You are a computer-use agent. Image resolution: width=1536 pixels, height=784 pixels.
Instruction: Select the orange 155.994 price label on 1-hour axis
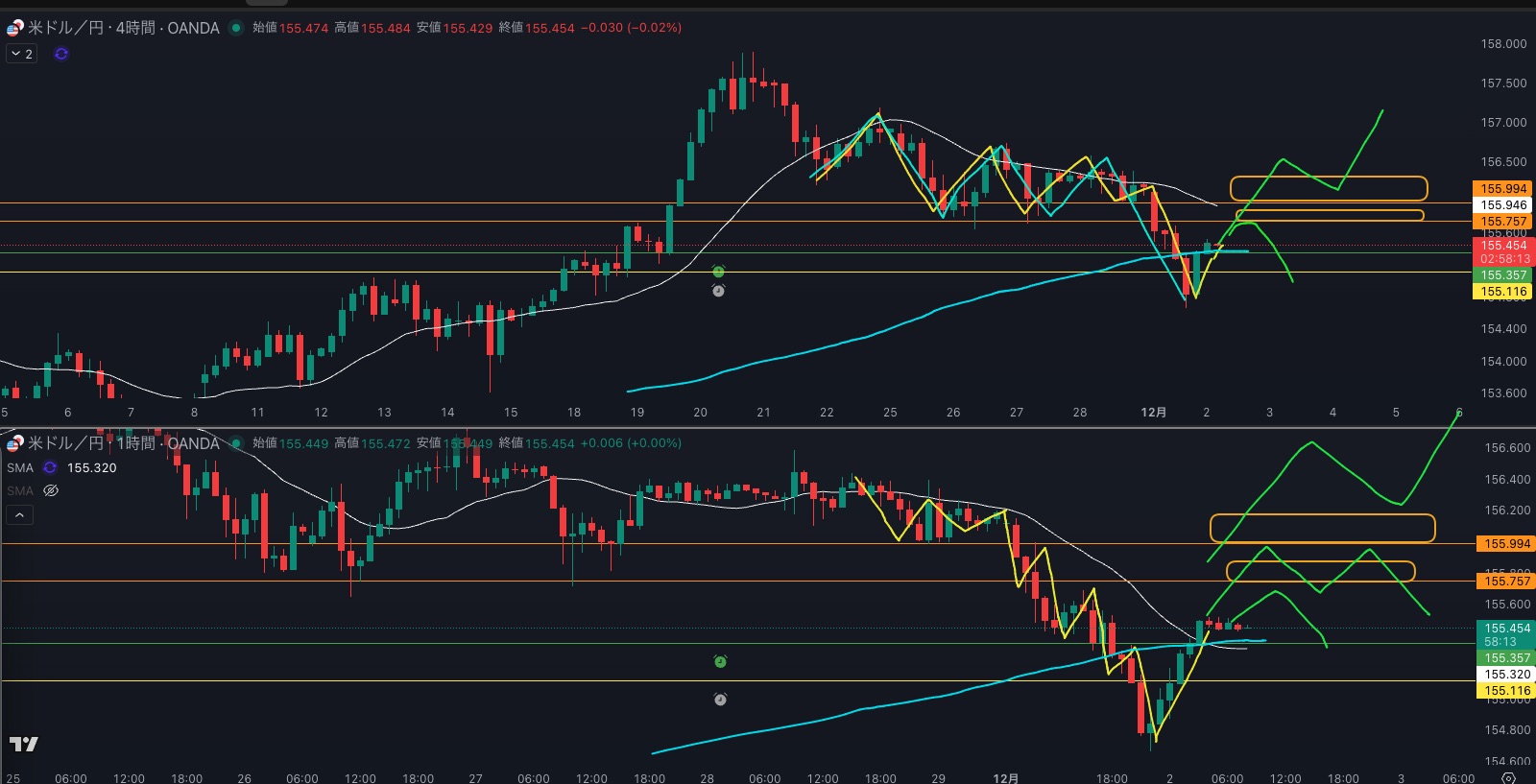(x=1506, y=544)
